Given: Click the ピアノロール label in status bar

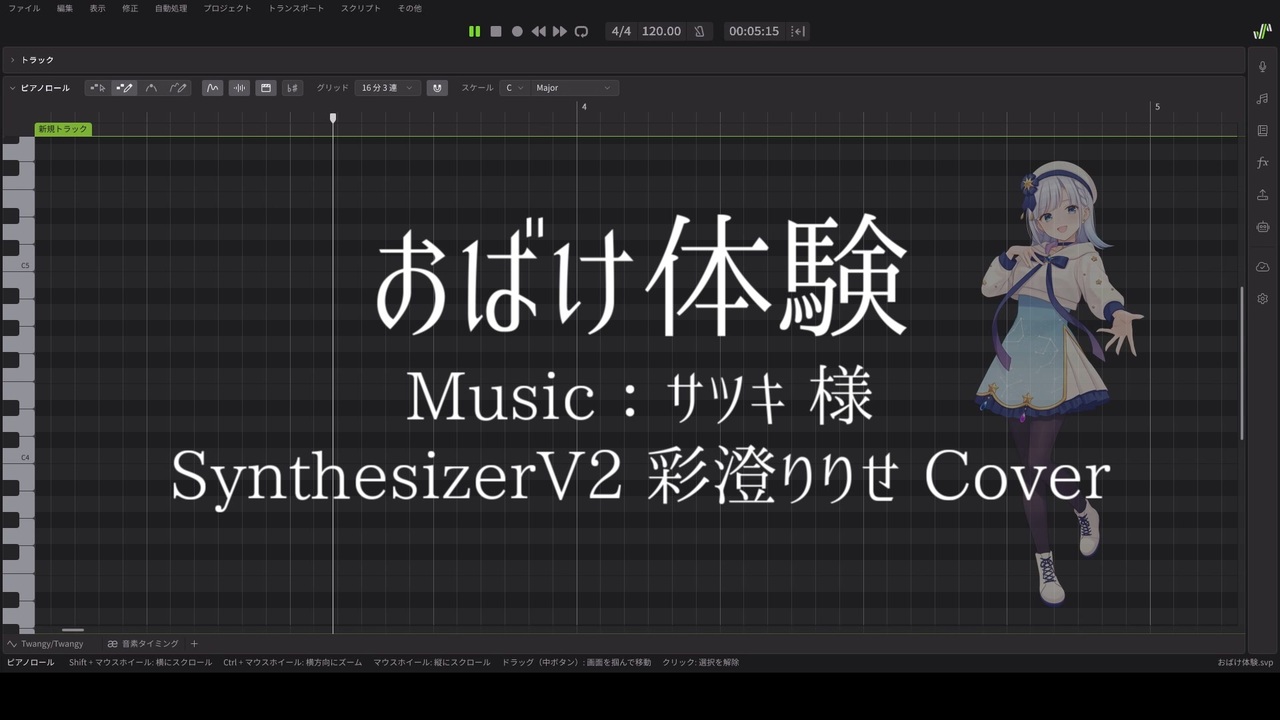Looking at the screenshot, I should (x=31, y=662).
